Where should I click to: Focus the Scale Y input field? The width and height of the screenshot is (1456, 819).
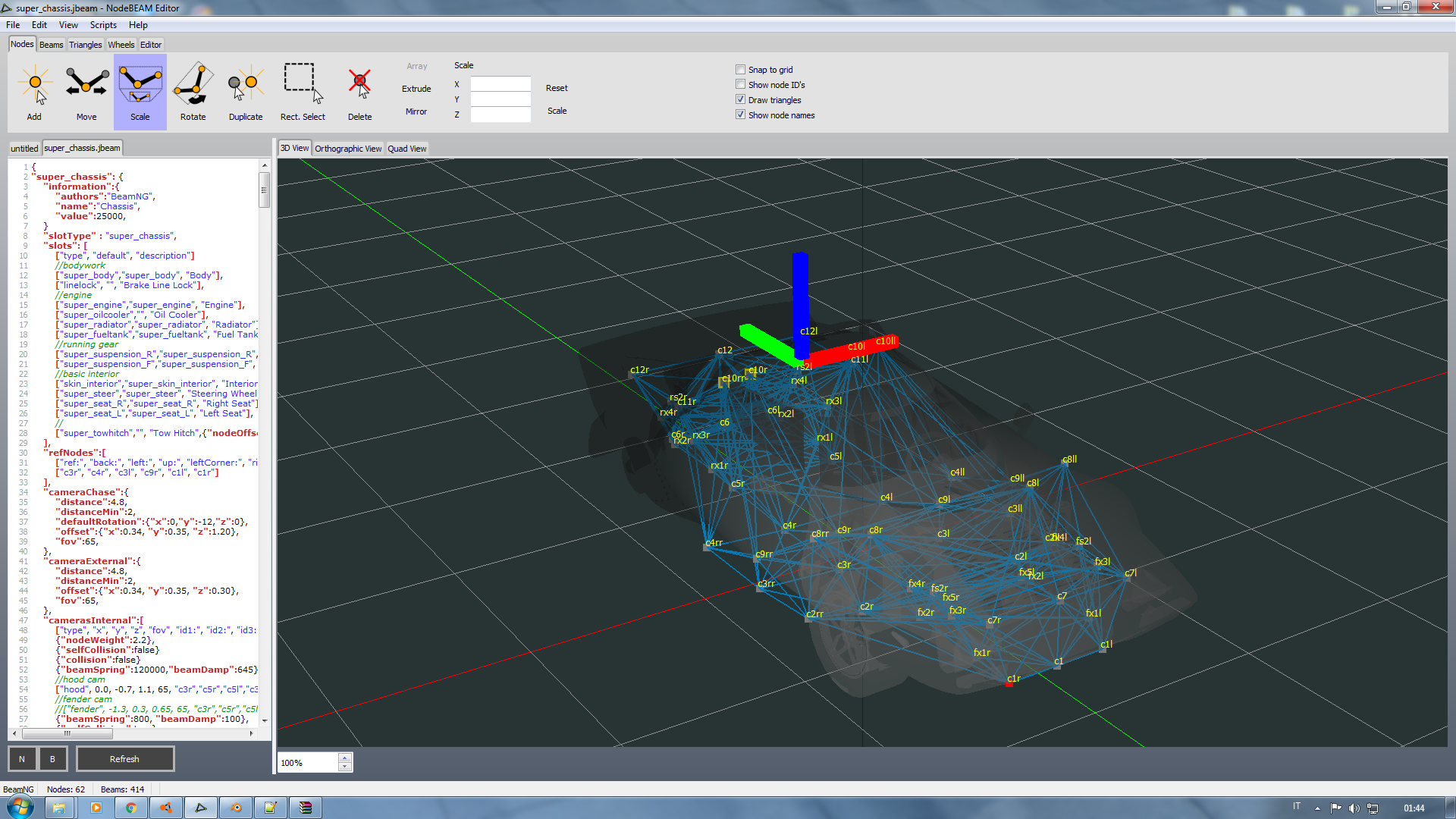[500, 99]
